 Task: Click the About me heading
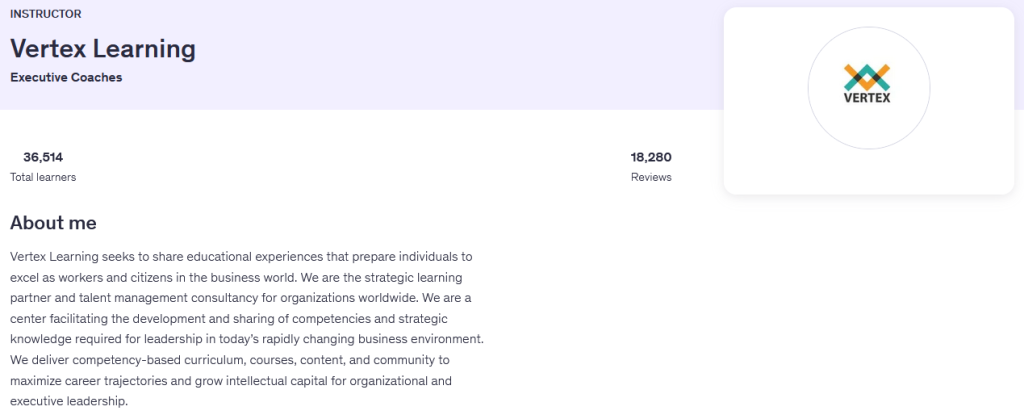53,222
